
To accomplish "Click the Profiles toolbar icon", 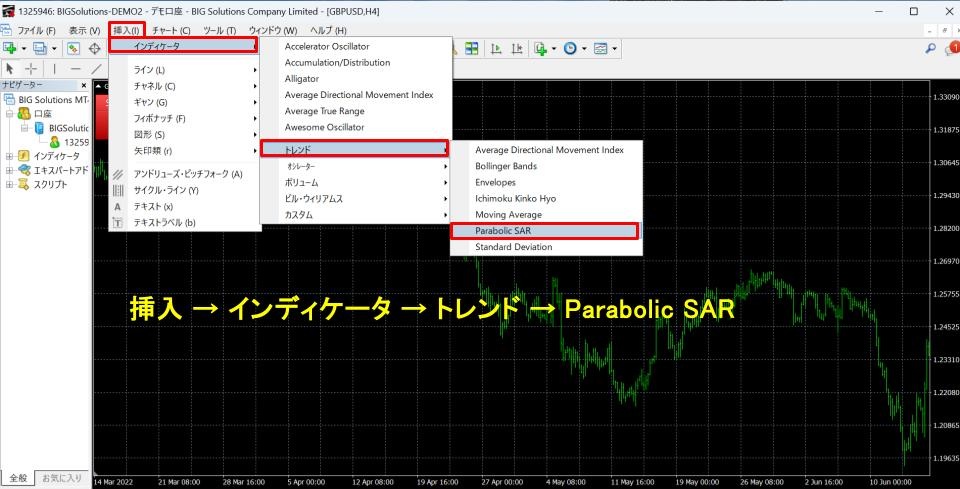I will click(40, 48).
